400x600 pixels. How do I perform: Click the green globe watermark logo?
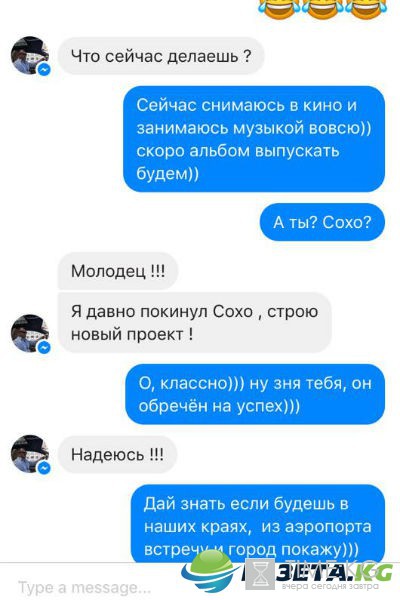[x=209, y=571]
